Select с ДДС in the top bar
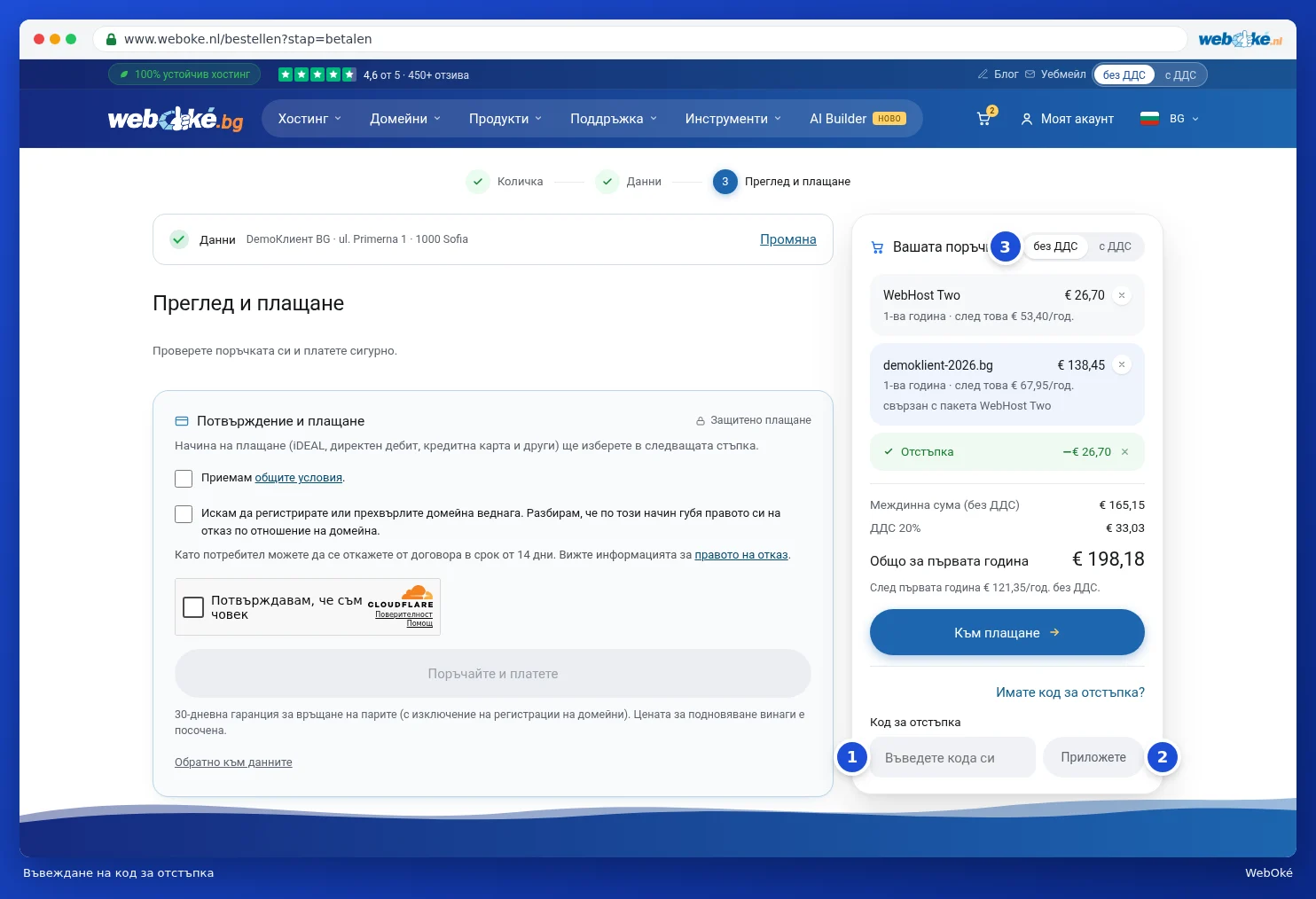Screen dimensions: 1316x899 coord(1180,74)
